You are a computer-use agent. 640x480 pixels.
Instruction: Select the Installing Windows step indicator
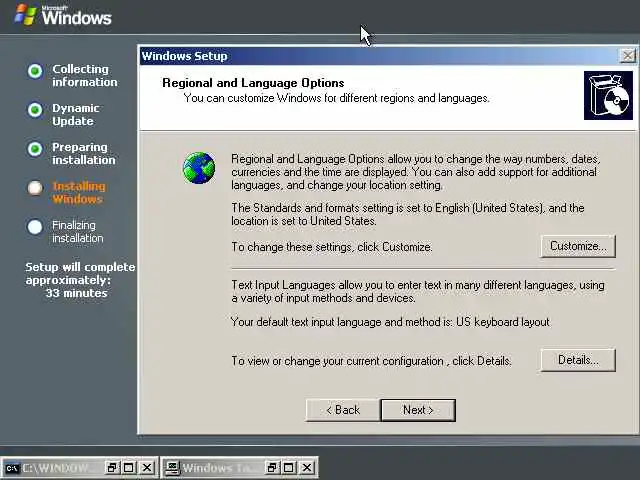click(35, 188)
